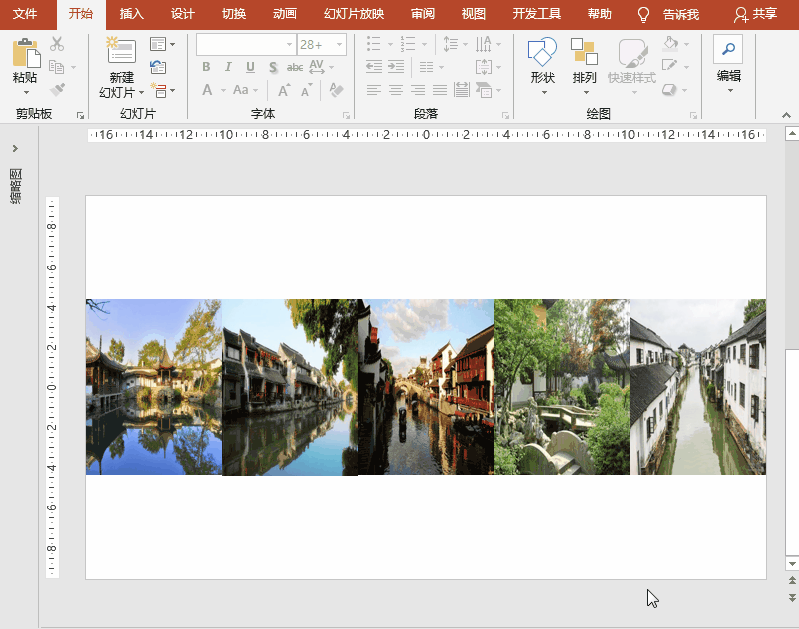799x629 pixels.
Task: Click the numbered list icon
Action: point(408,44)
